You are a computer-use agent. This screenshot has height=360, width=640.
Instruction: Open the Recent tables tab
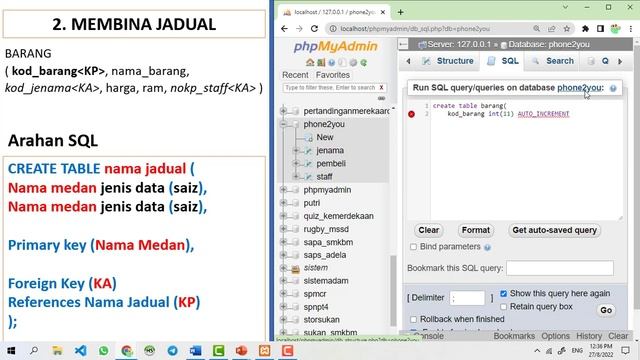click(x=295, y=75)
